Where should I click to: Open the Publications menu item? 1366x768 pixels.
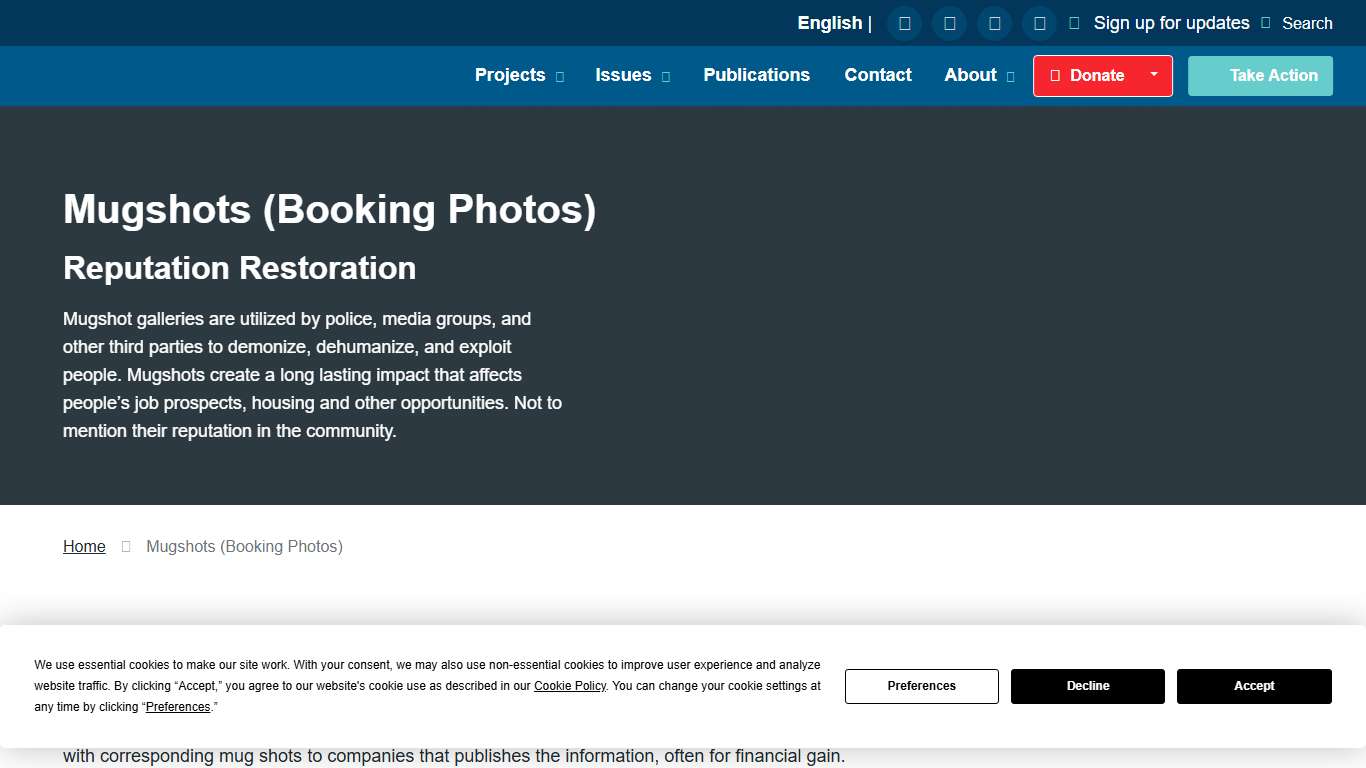756,75
